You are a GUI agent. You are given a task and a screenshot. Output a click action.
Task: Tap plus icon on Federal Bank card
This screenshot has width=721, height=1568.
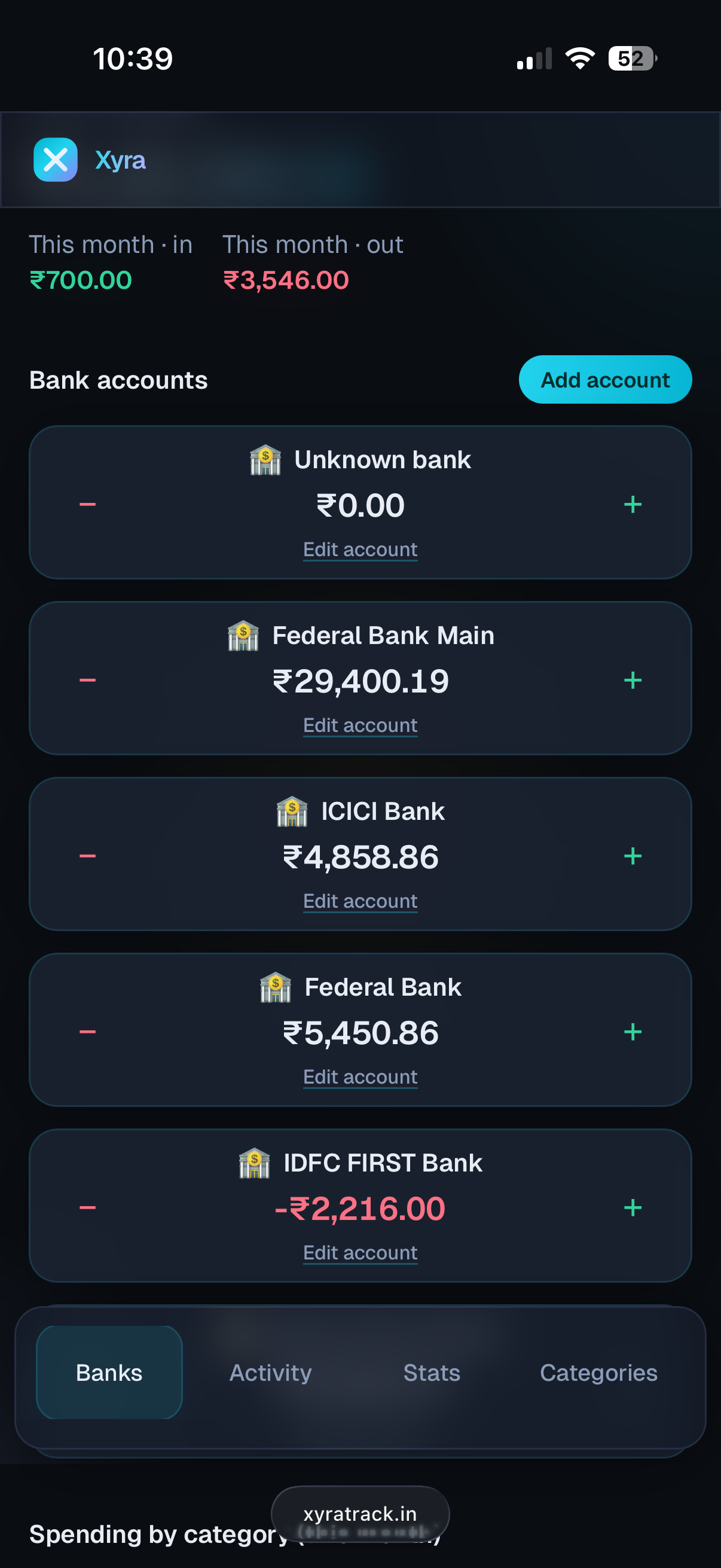click(x=633, y=1032)
